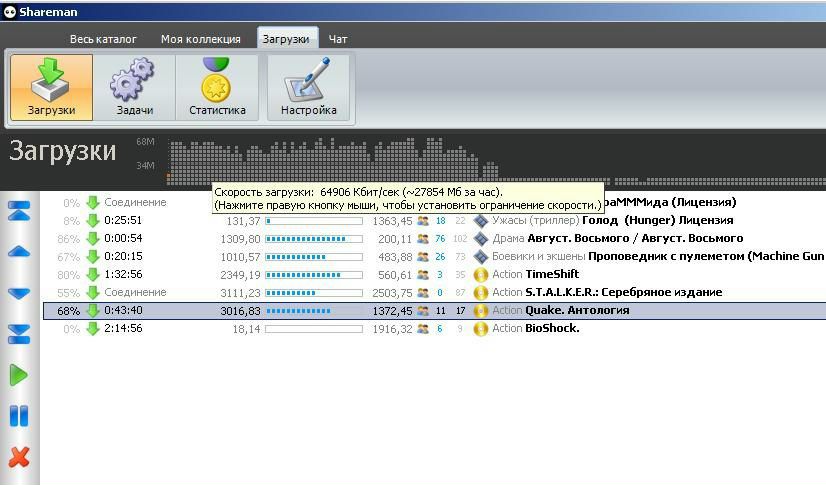Screen dimensions: 826x485
Task: Pause download with blue pause button
Action: coord(19,416)
